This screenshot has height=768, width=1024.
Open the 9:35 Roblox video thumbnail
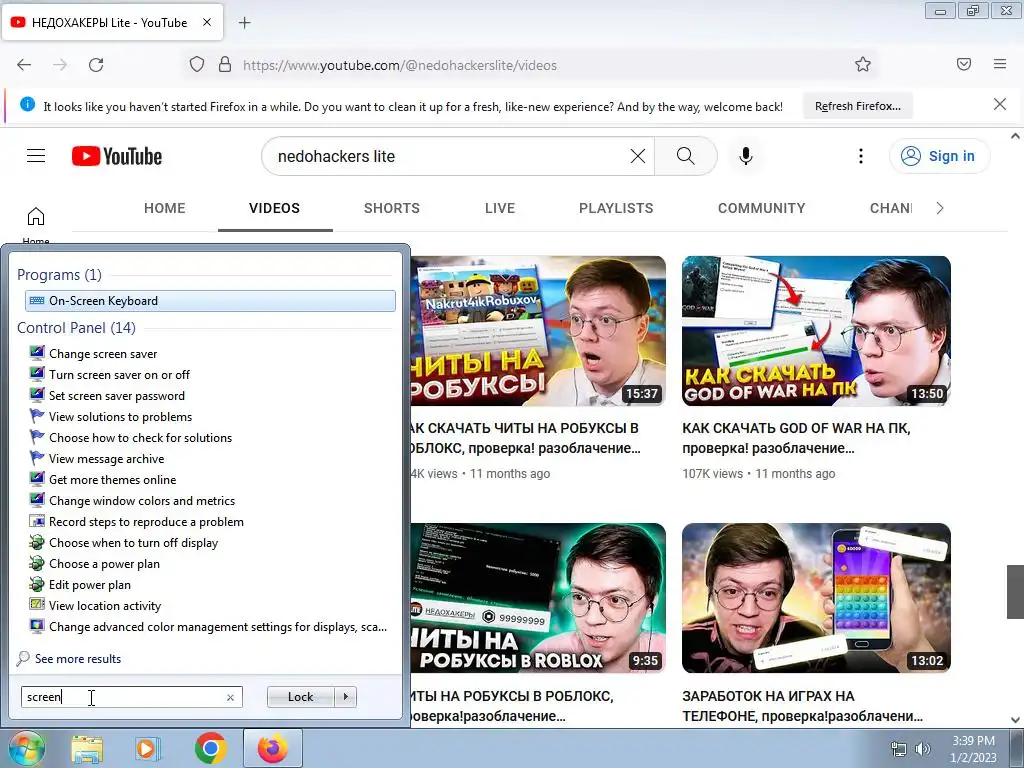click(x=538, y=598)
